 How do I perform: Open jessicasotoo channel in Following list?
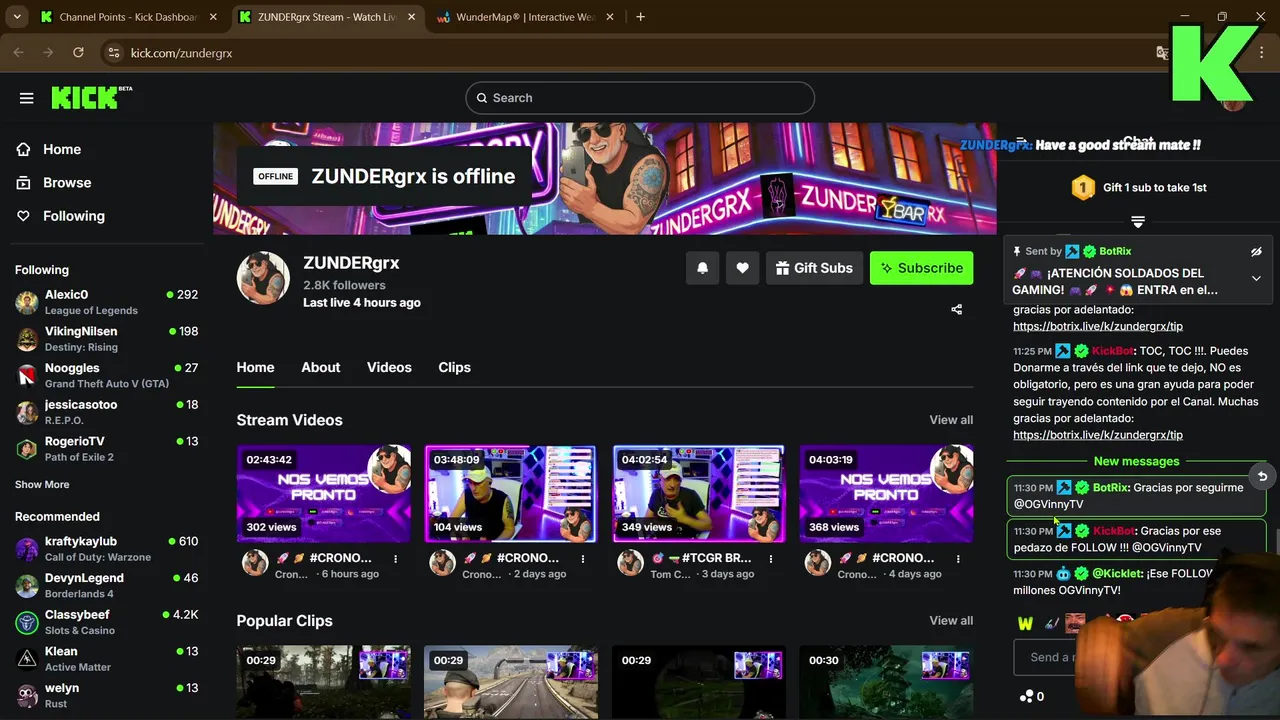point(106,412)
